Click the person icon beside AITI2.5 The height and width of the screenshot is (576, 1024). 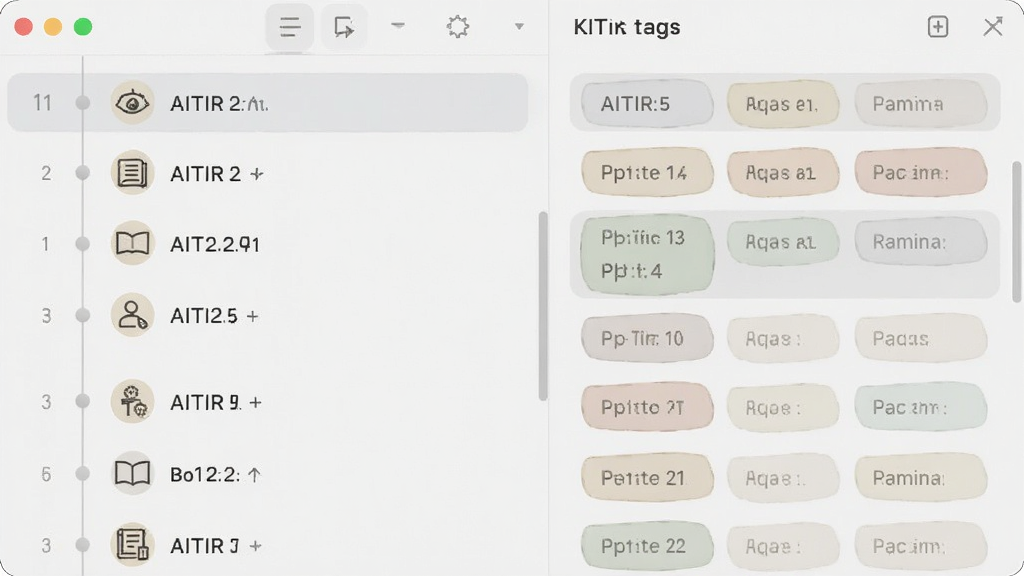(133, 315)
